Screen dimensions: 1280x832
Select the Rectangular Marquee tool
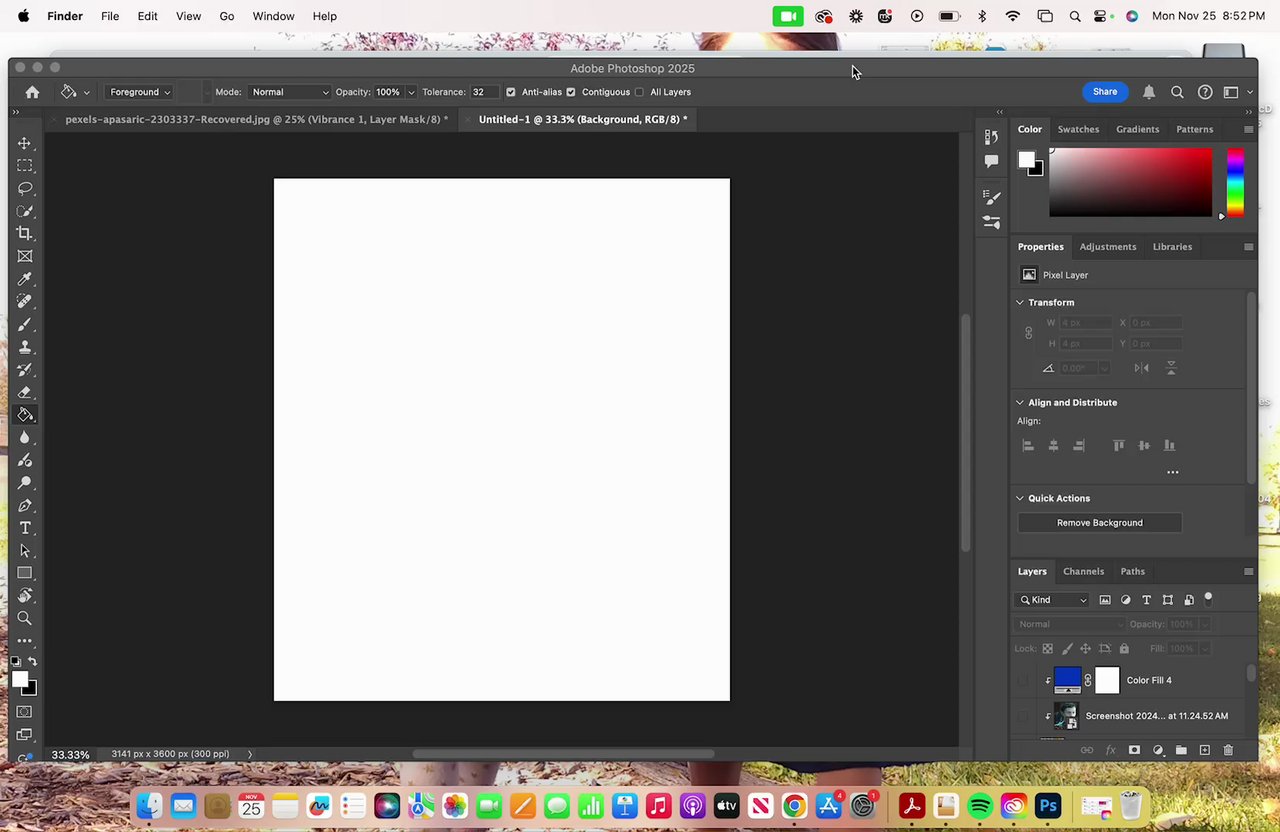[25, 165]
